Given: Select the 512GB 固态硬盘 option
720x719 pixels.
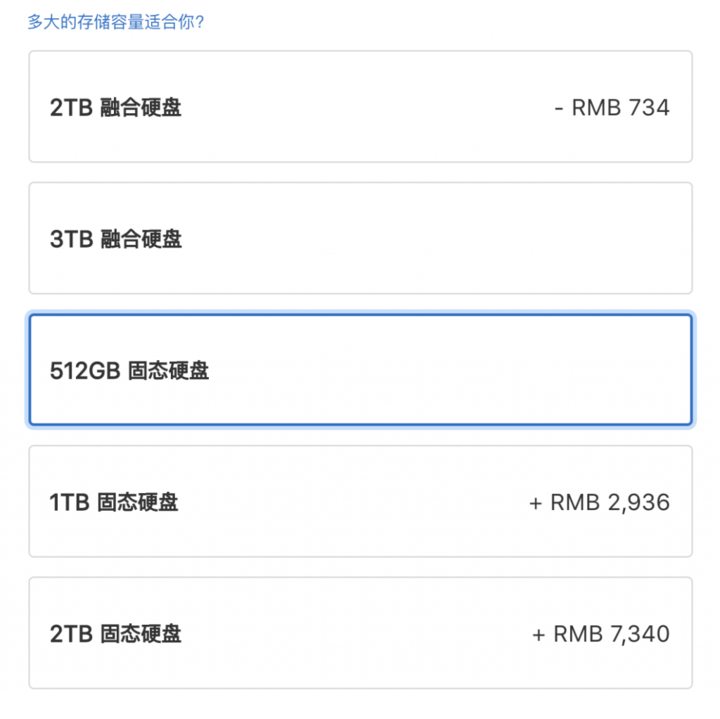Looking at the screenshot, I should (x=360, y=370).
